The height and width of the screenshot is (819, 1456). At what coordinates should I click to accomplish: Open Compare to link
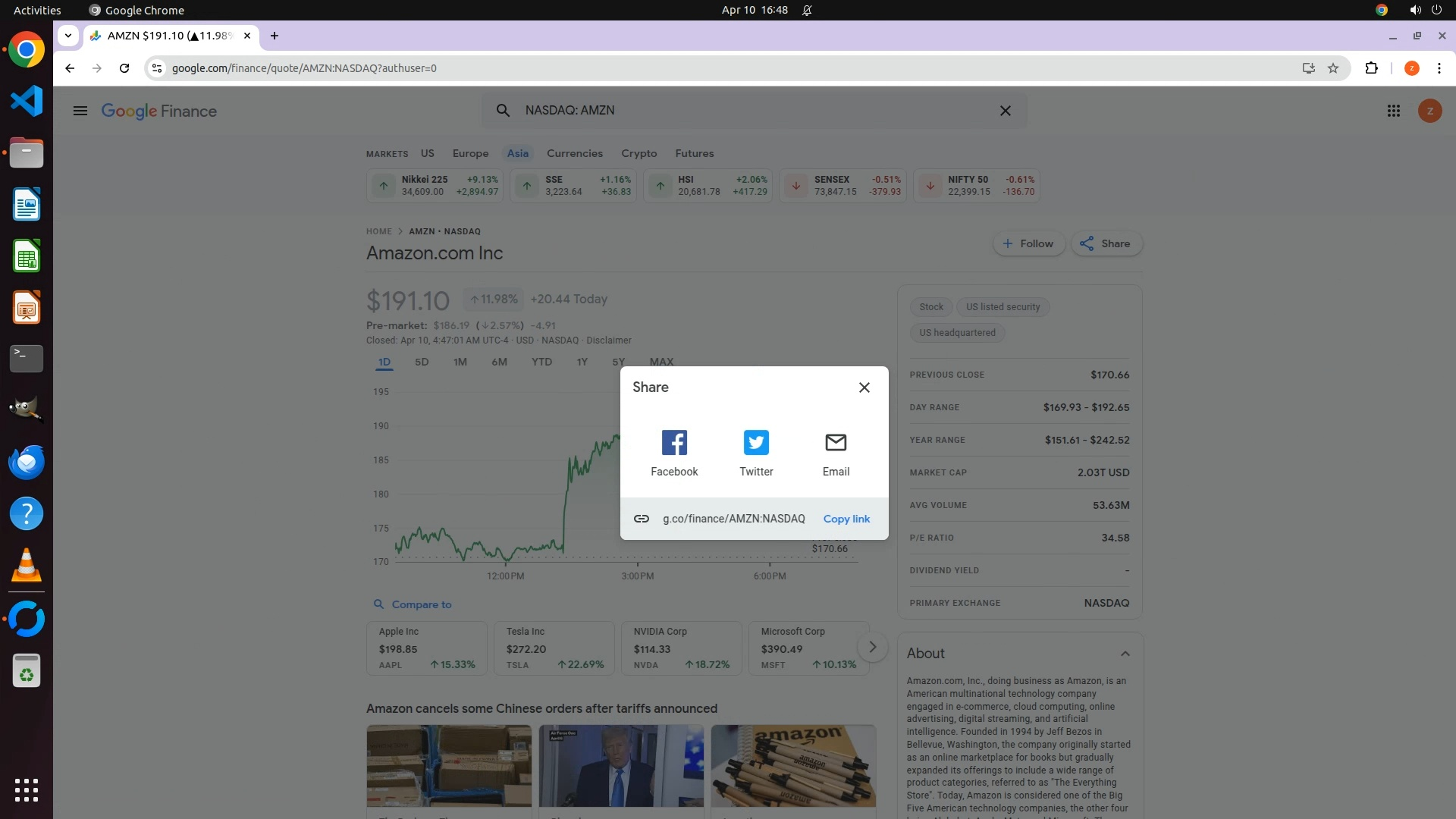tap(421, 605)
